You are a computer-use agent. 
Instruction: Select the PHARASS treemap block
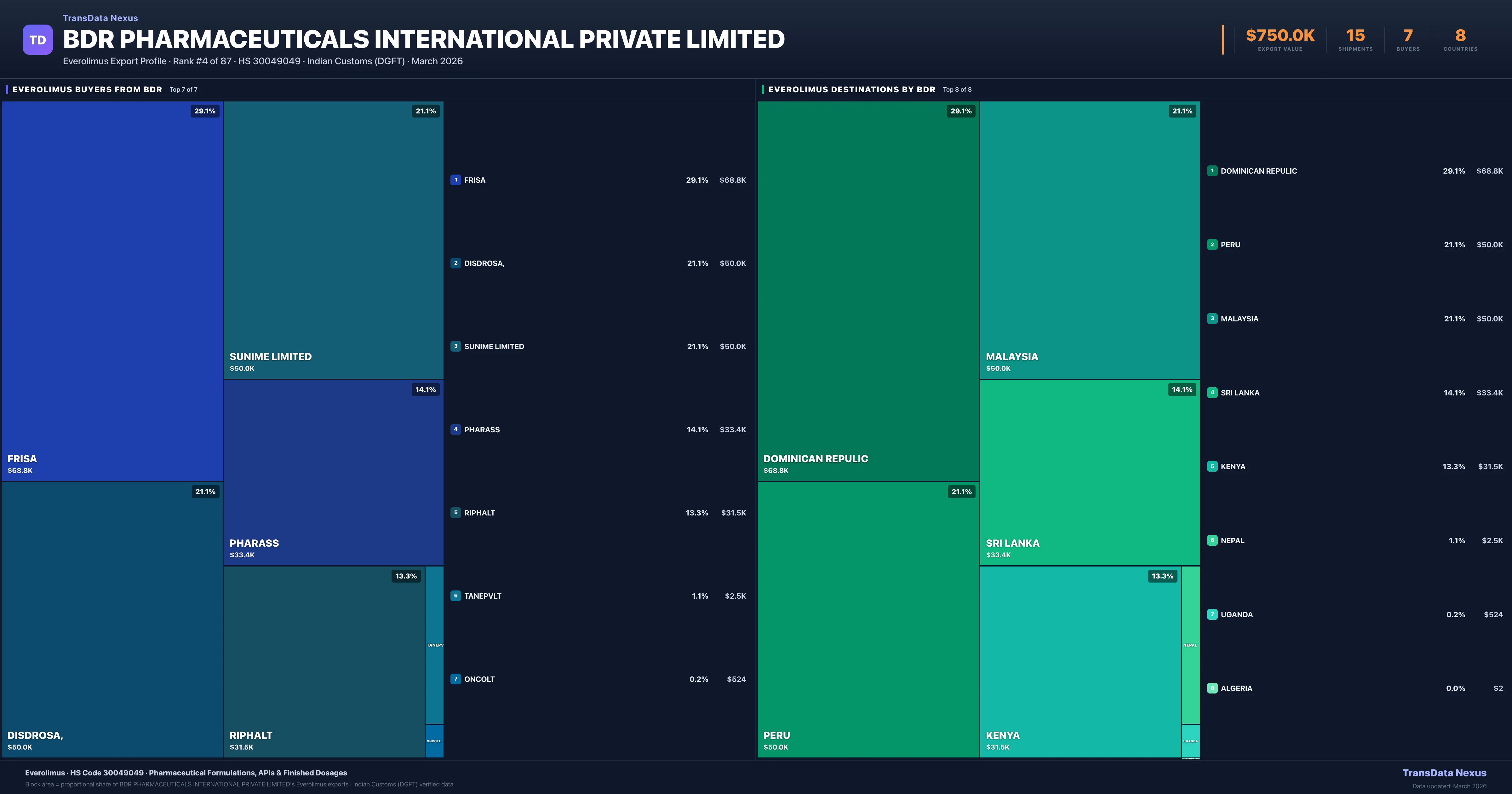(333, 472)
